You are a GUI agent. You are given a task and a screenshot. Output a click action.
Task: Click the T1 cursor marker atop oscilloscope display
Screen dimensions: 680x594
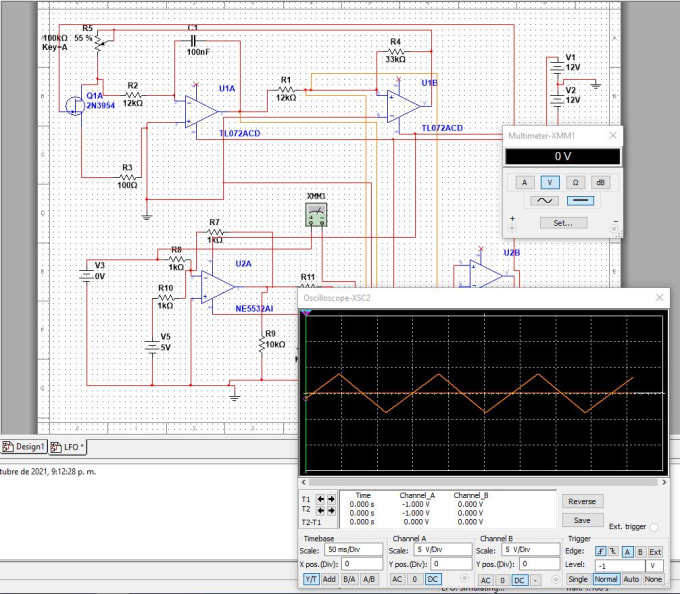(x=306, y=313)
